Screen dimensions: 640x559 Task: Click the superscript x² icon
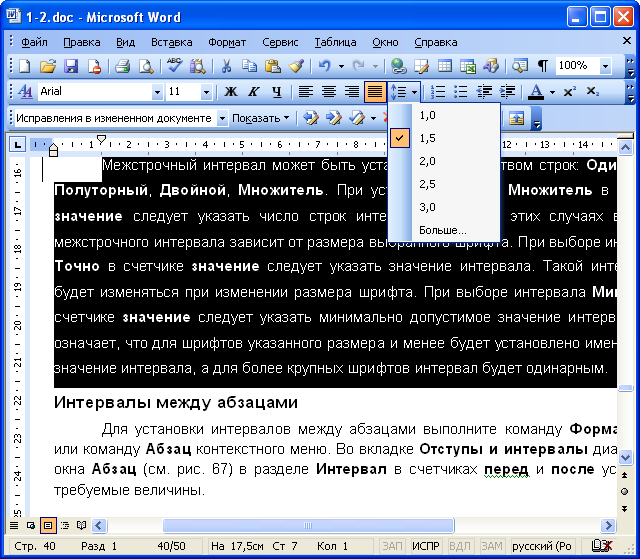569,92
